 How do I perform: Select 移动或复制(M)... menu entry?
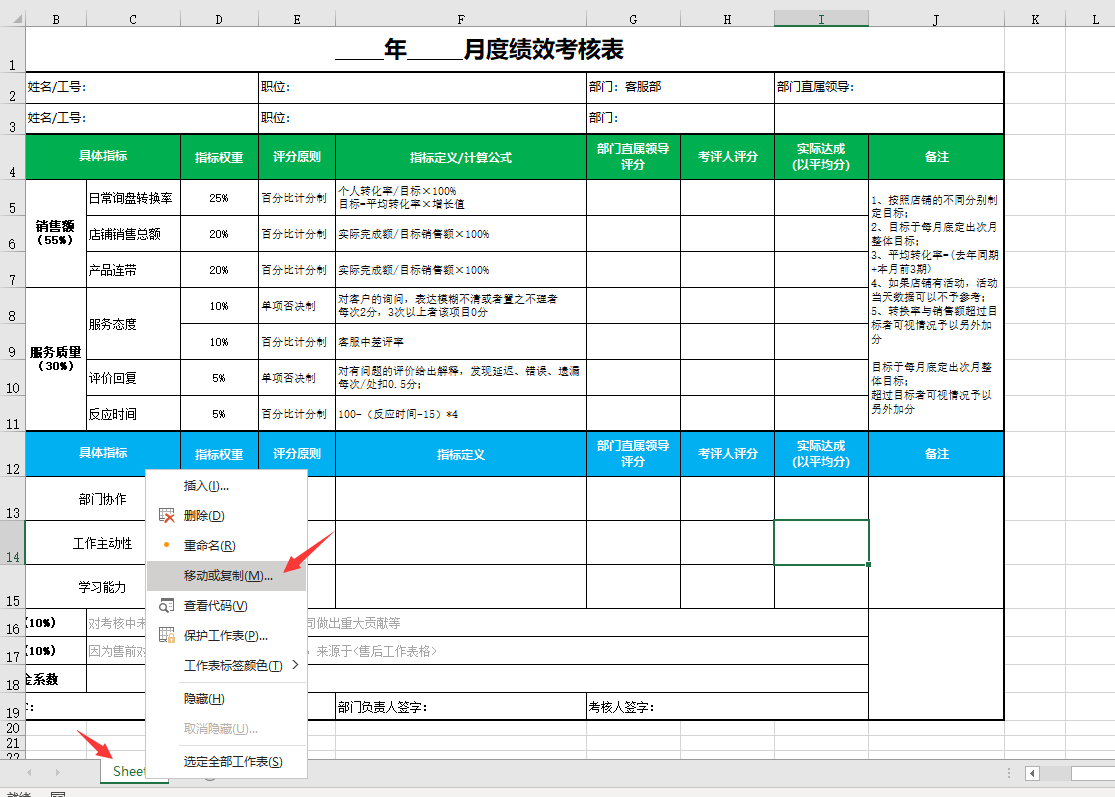point(228,575)
